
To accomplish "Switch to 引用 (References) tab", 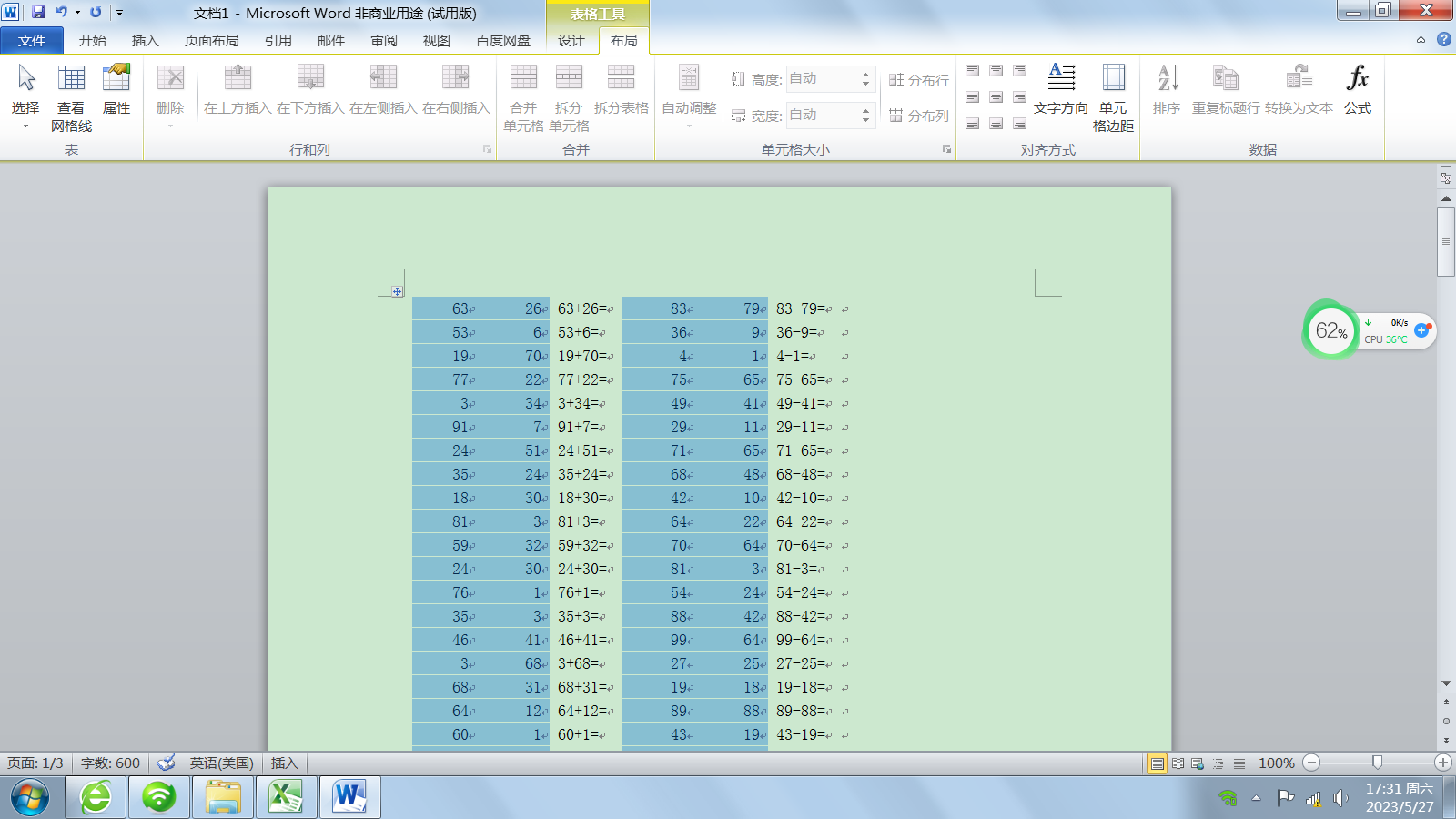I will pos(278,40).
